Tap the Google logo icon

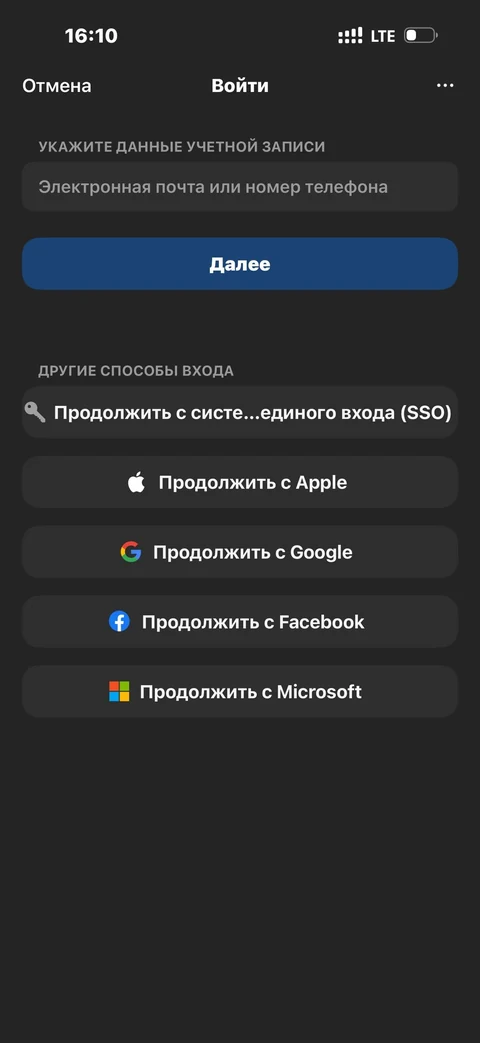131,552
